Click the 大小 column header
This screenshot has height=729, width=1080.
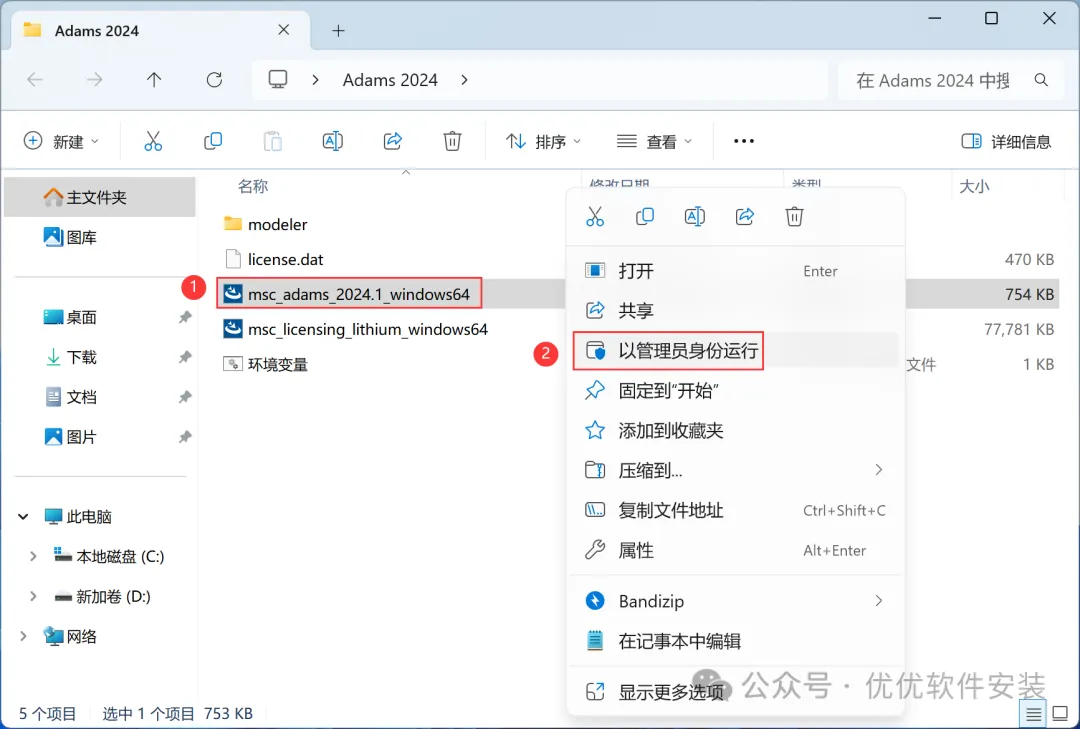click(x=974, y=186)
